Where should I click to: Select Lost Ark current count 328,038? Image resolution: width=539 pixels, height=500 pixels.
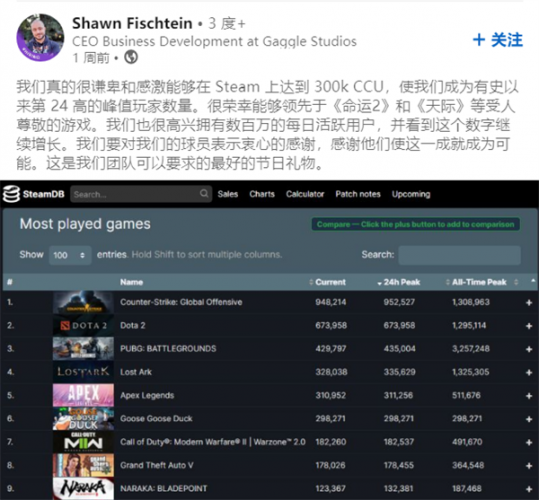pos(331,372)
